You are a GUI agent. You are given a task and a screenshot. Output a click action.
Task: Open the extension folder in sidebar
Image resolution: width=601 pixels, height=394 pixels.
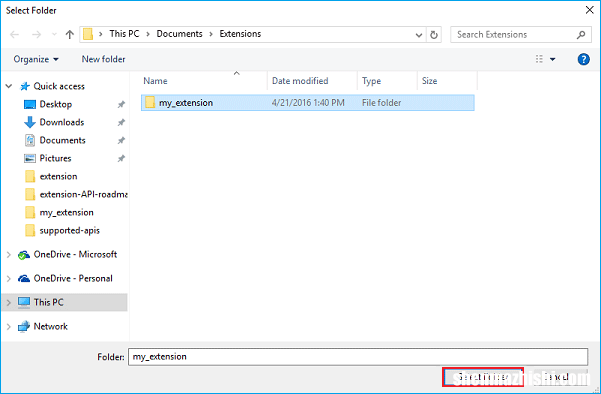click(x=58, y=176)
